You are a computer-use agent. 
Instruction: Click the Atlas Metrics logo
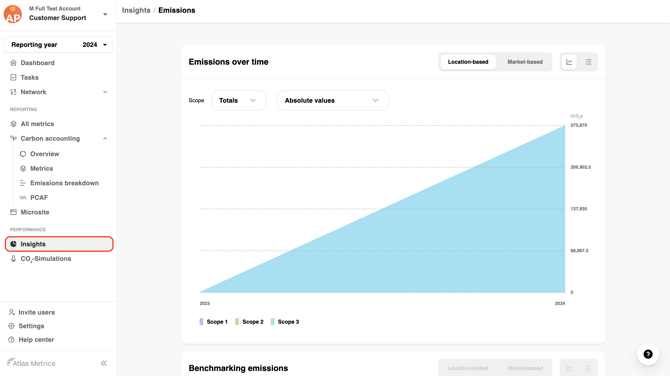click(x=31, y=363)
